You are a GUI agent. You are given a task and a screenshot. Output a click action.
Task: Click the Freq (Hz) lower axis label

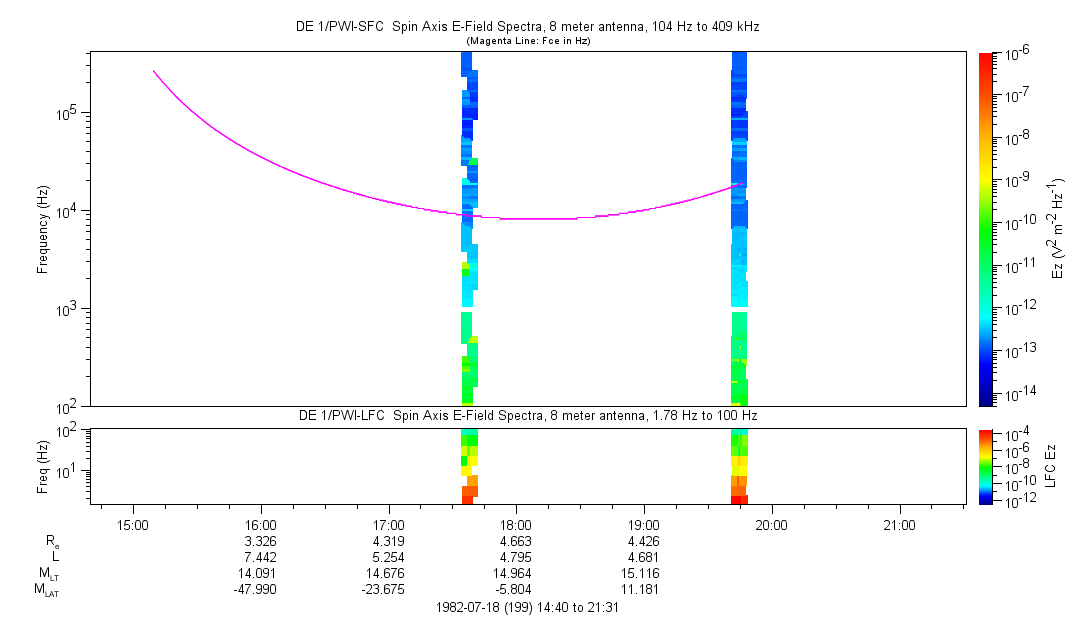[x=43, y=467]
